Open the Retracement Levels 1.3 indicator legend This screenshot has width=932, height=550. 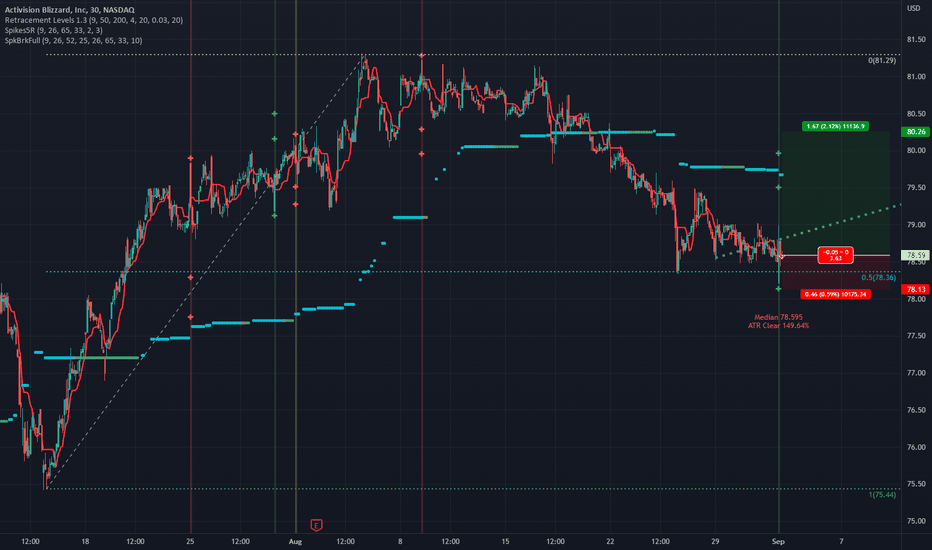93,20
